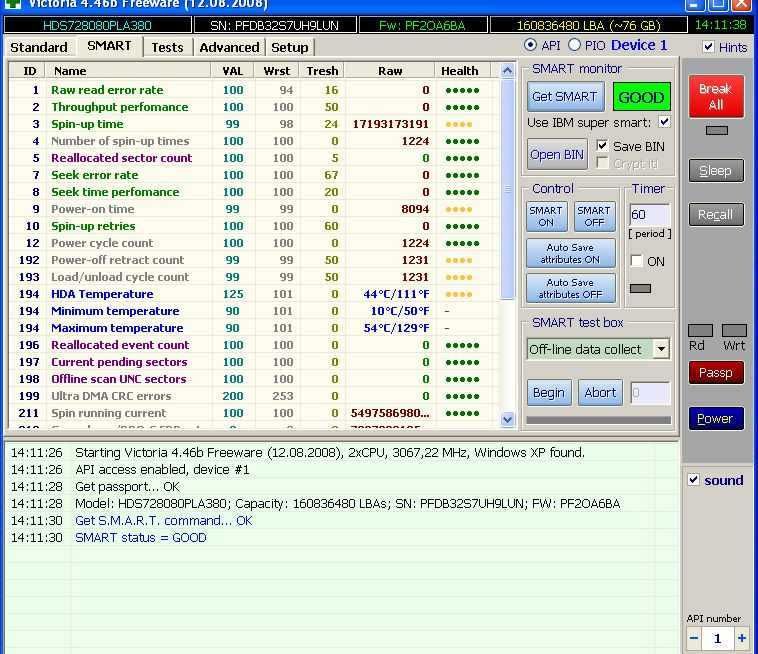
Task: Click the timer status indicator lamp
Action: point(640,289)
